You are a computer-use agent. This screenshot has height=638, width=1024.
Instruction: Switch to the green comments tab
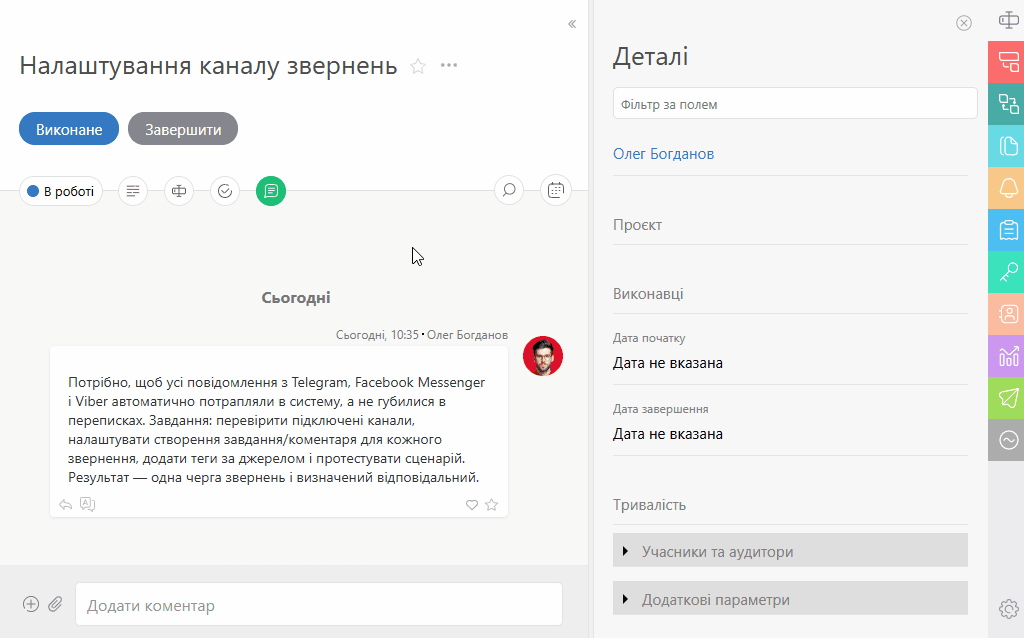pyautogui.click(x=271, y=190)
